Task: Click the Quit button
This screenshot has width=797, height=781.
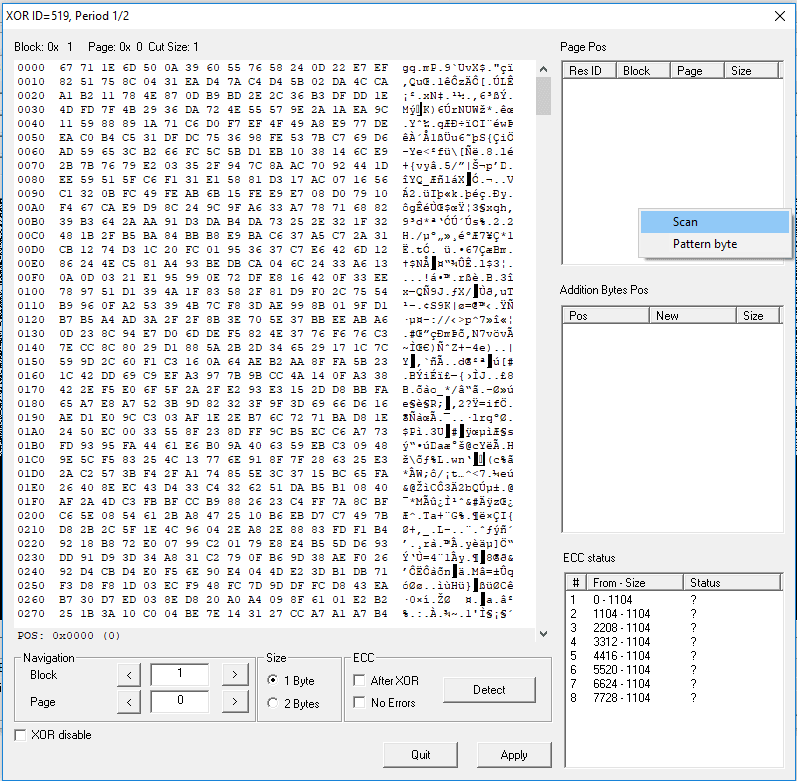Action: tap(420, 755)
